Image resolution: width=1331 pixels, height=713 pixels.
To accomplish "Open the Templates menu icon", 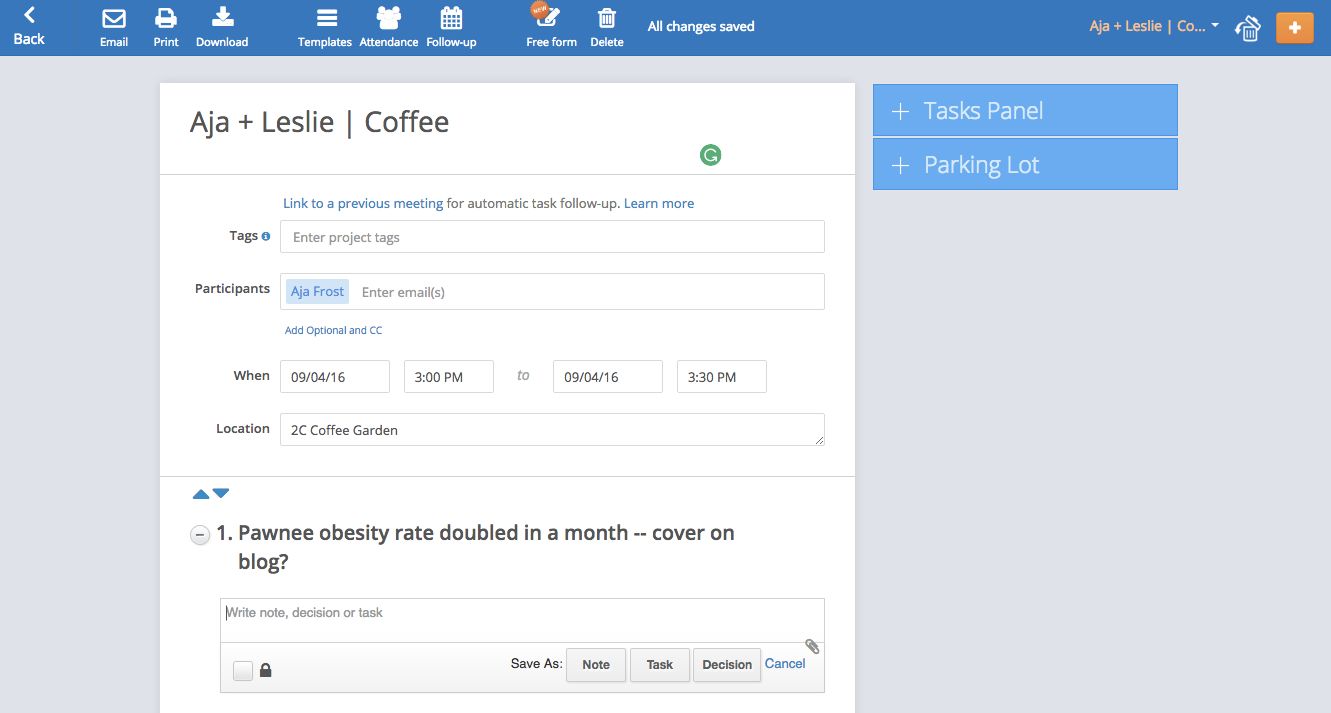I will point(326,18).
